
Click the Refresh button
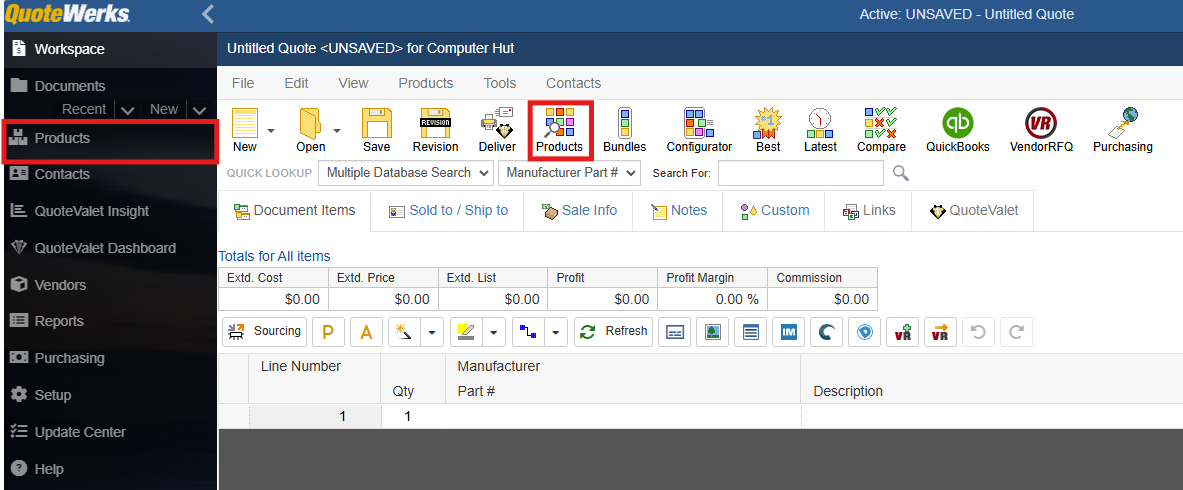pyautogui.click(x=614, y=332)
